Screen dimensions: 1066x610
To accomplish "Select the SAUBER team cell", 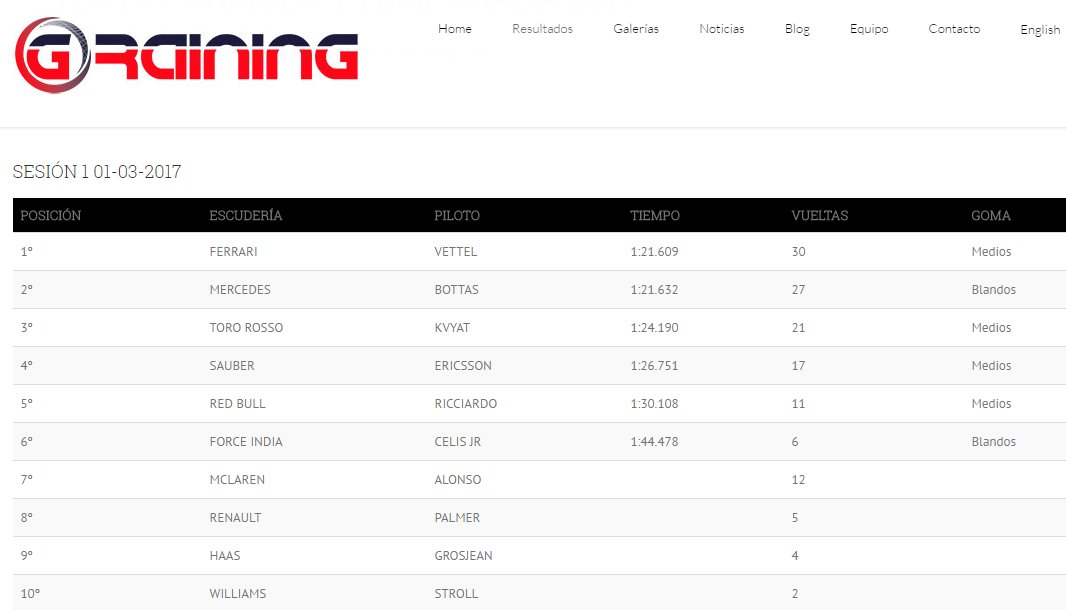I will coord(232,366).
